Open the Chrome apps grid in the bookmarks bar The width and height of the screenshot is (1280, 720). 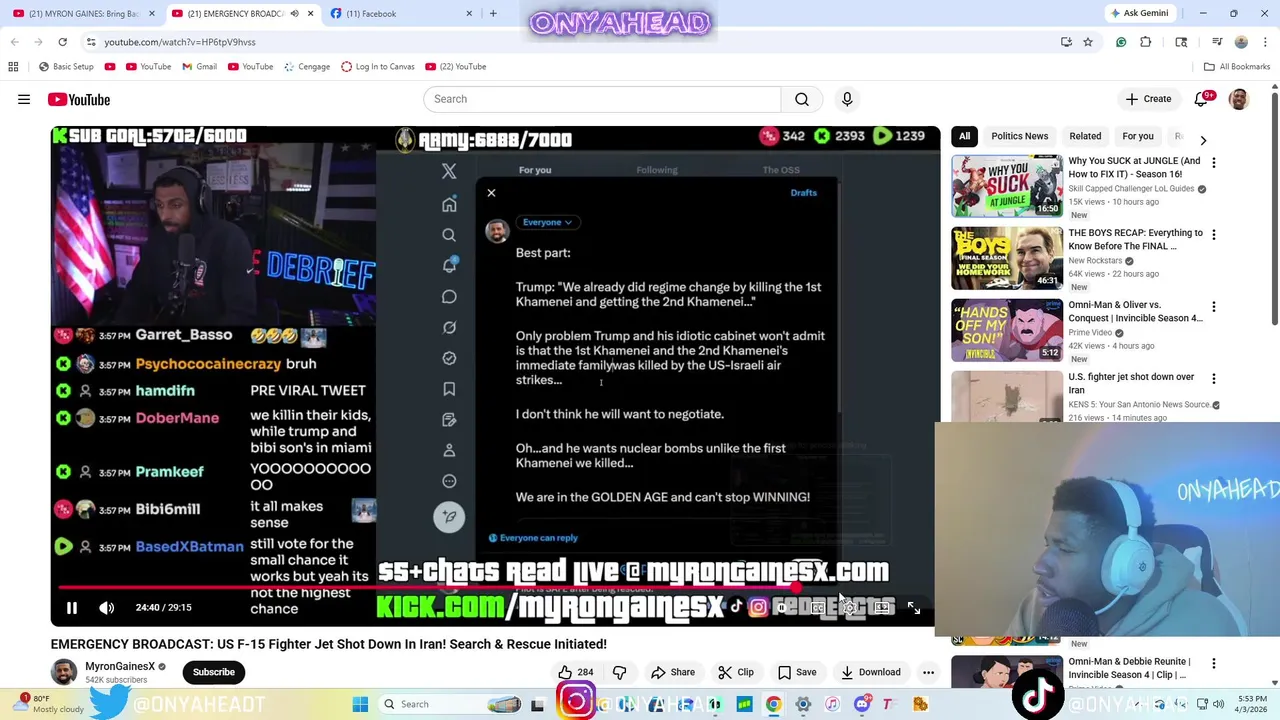(x=13, y=66)
